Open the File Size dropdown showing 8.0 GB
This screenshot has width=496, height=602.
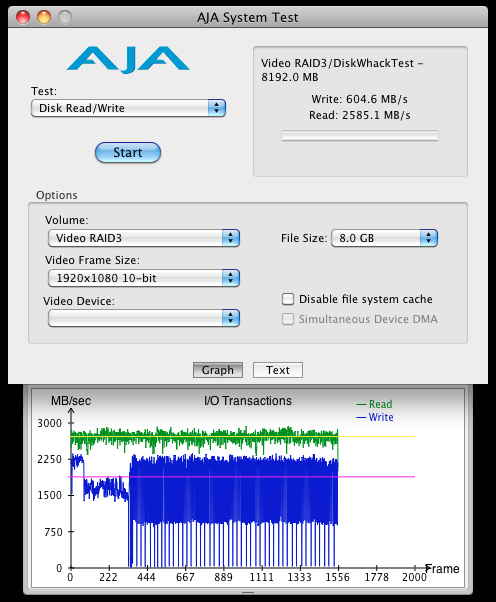(384, 238)
